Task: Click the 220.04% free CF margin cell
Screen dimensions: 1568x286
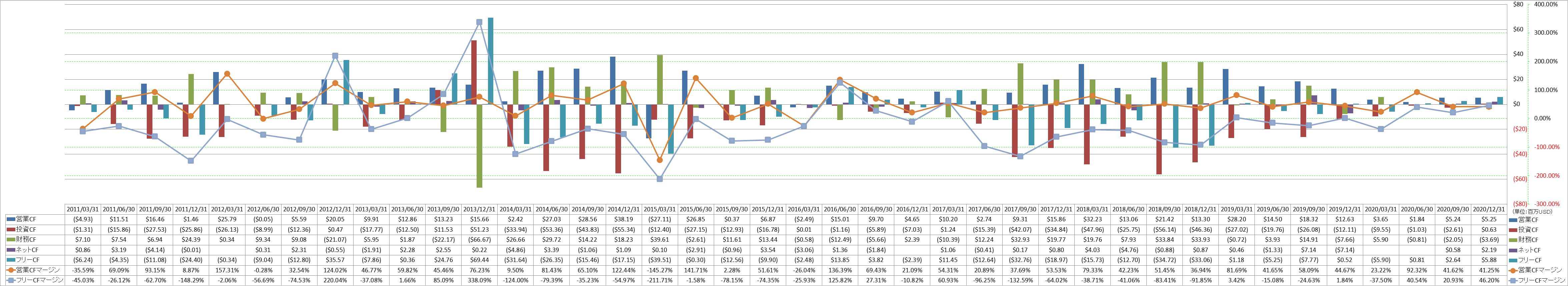Action: [336, 281]
